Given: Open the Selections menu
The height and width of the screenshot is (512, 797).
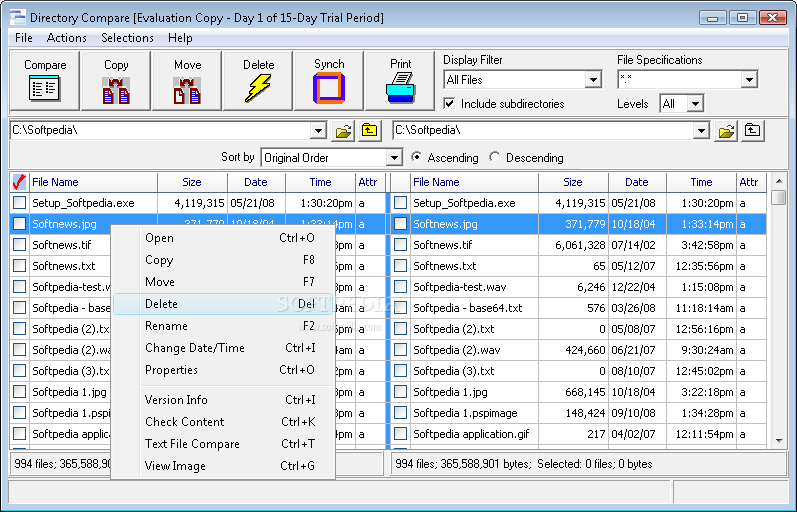Looking at the screenshot, I should pyautogui.click(x=127, y=38).
